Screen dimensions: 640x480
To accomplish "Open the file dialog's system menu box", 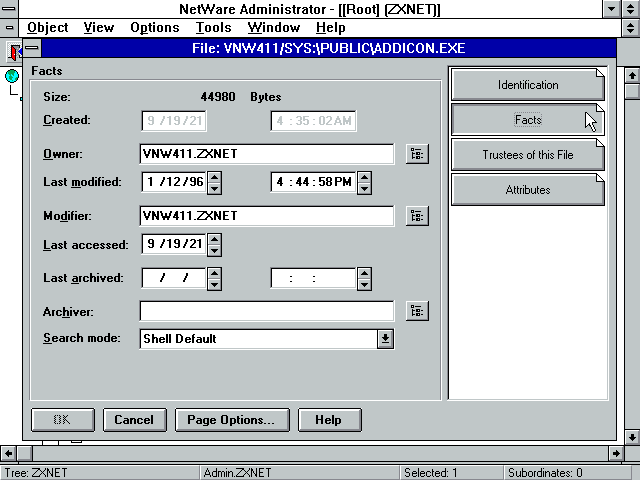I will click(32, 48).
